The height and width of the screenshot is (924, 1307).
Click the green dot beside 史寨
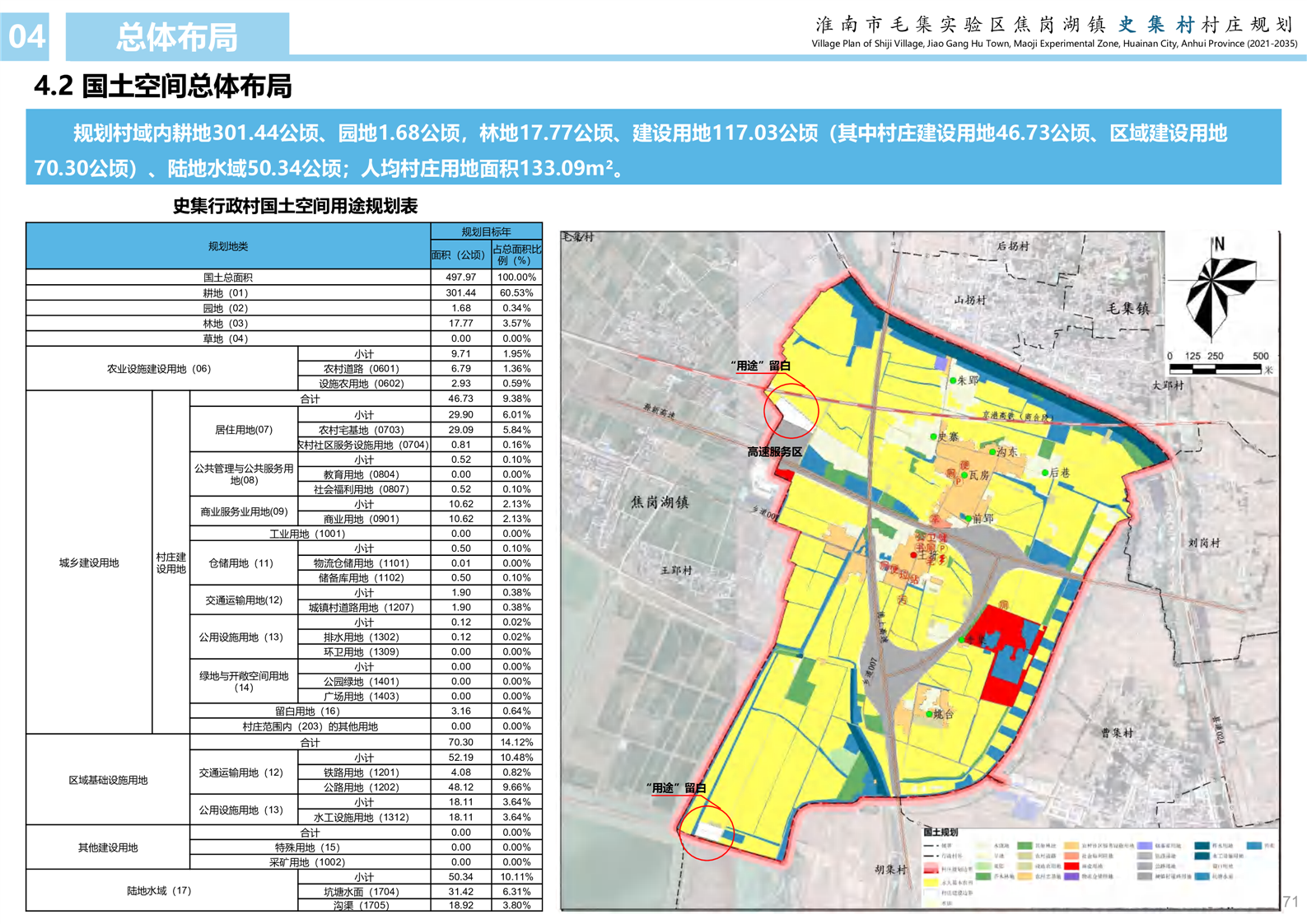click(933, 436)
